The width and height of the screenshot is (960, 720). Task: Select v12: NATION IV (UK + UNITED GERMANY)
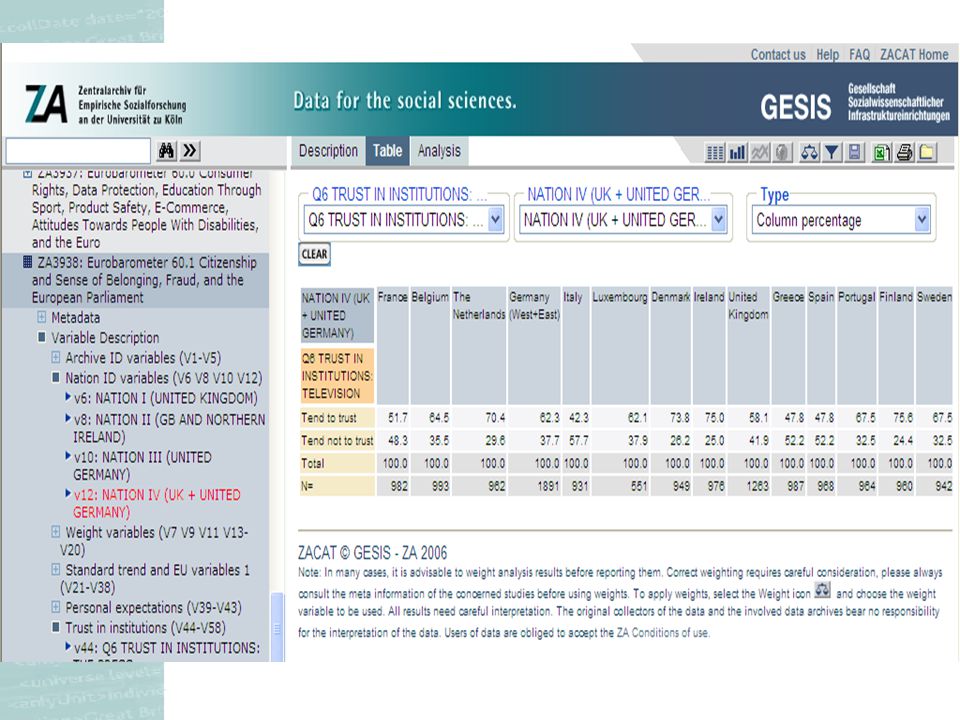157,503
